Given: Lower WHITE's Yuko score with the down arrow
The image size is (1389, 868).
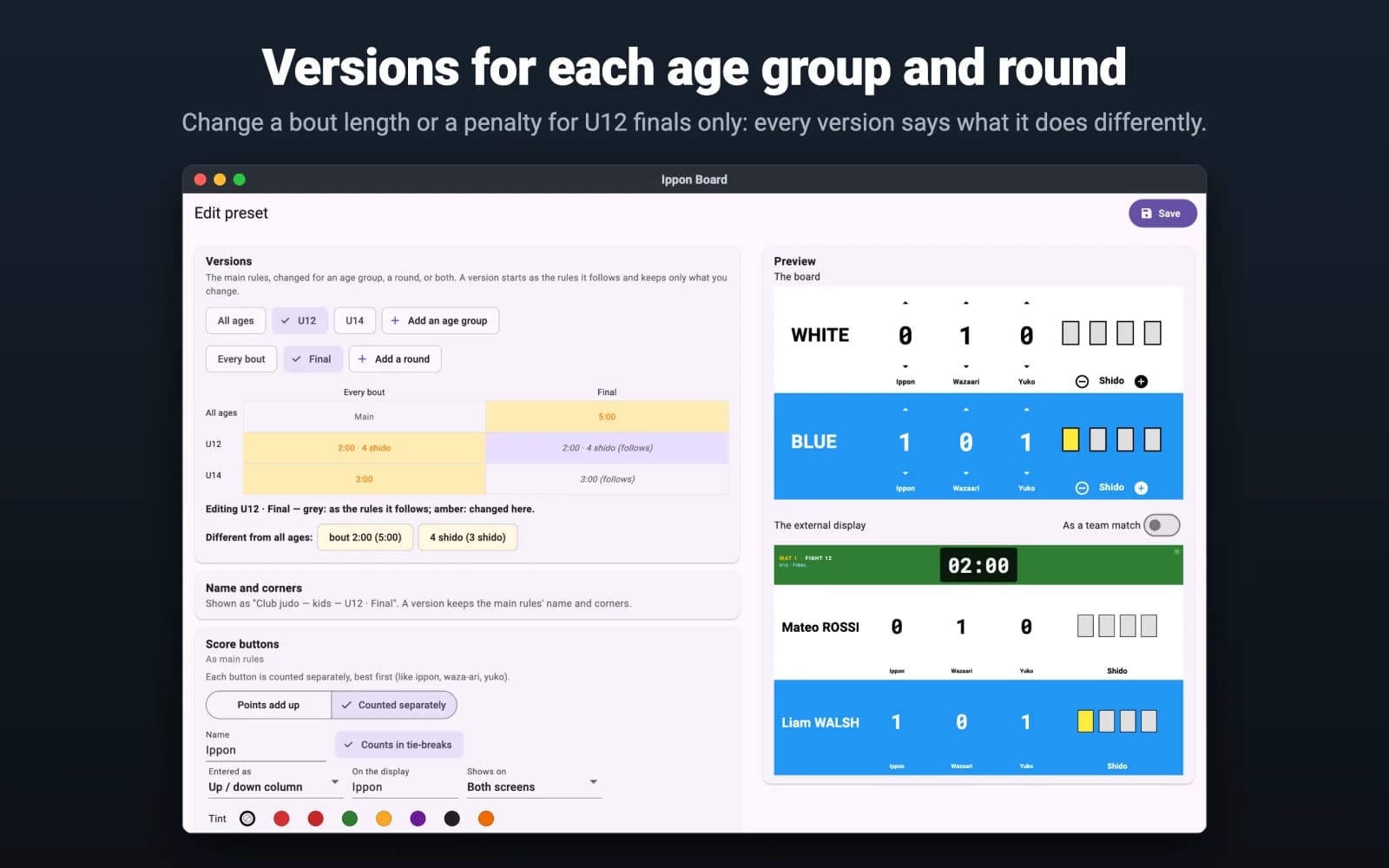Looking at the screenshot, I should click(x=1026, y=366).
